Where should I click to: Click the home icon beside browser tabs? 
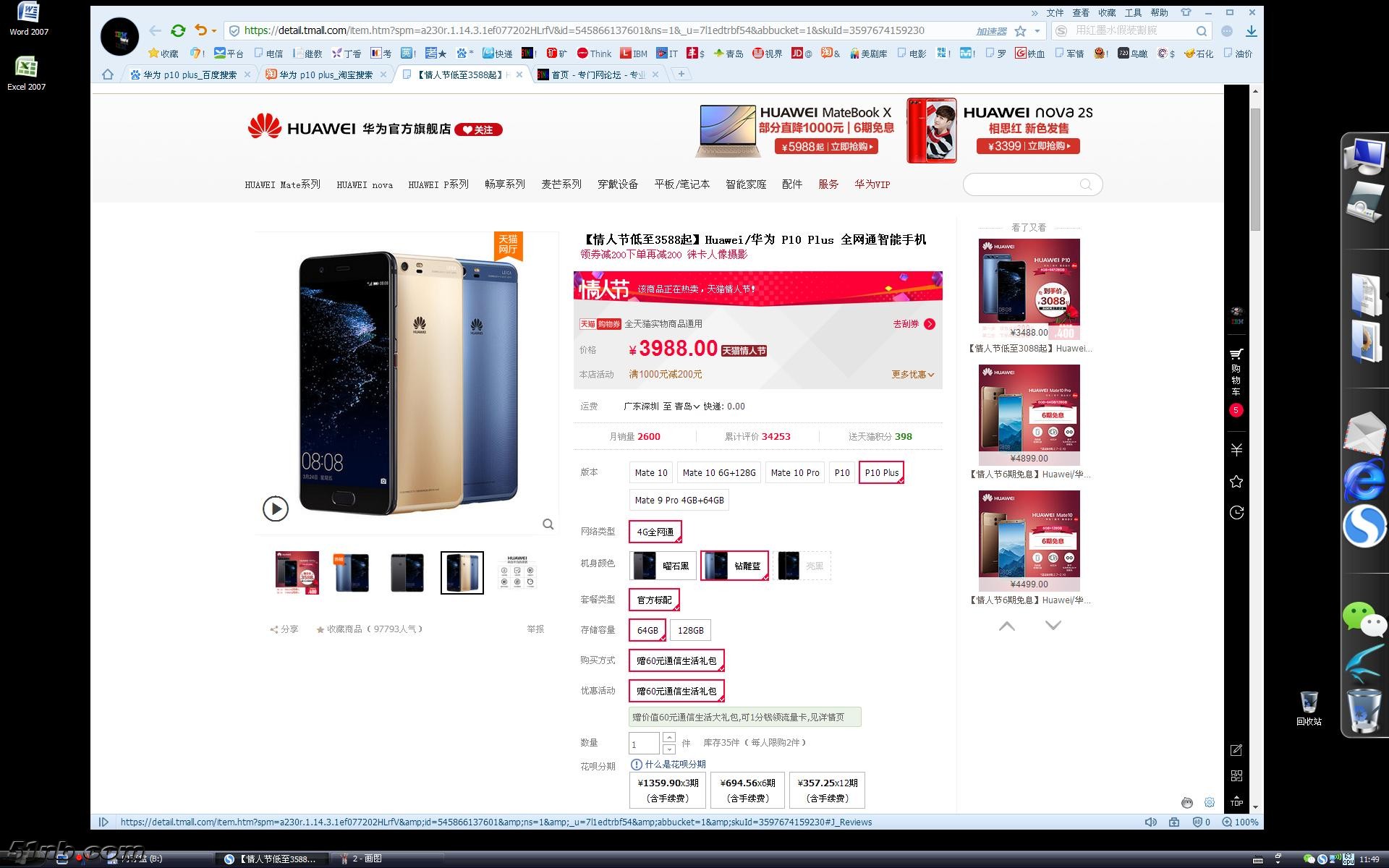pos(108,75)
